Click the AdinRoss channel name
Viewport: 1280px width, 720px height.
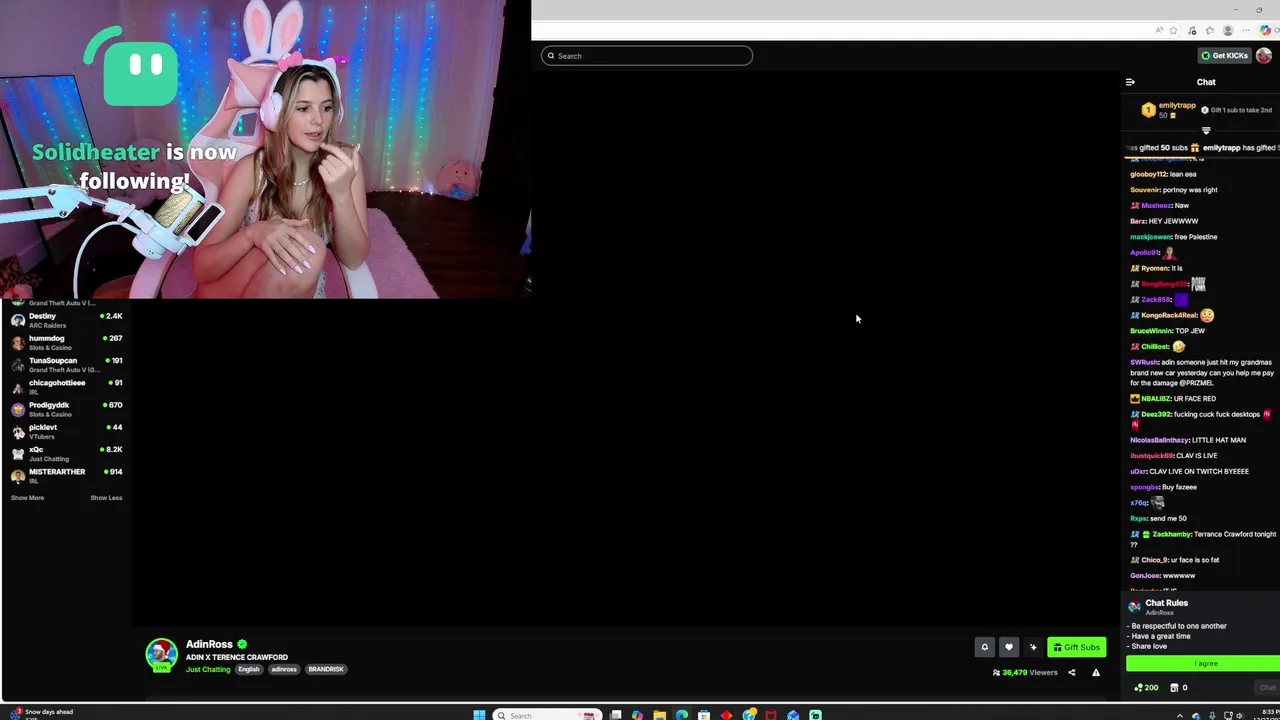tap(209, 645)
